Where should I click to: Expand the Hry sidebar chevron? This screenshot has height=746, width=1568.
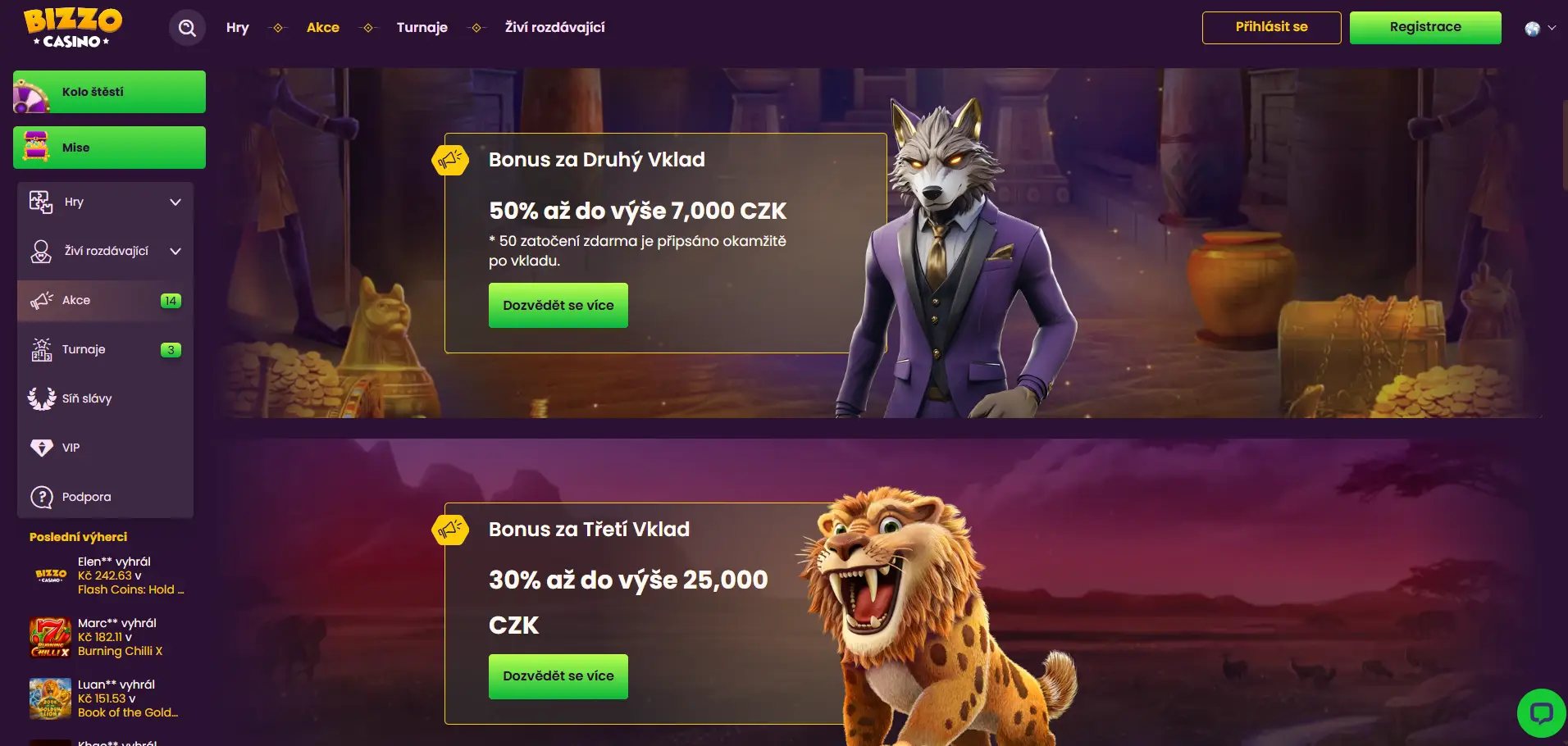[x=175, y=202]
